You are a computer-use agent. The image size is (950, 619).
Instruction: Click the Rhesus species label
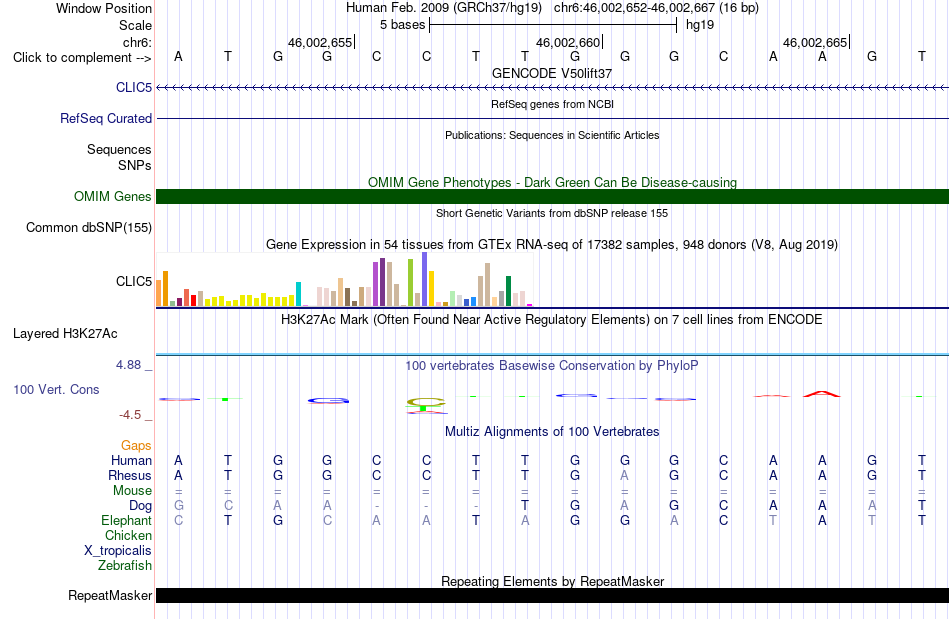130,475
